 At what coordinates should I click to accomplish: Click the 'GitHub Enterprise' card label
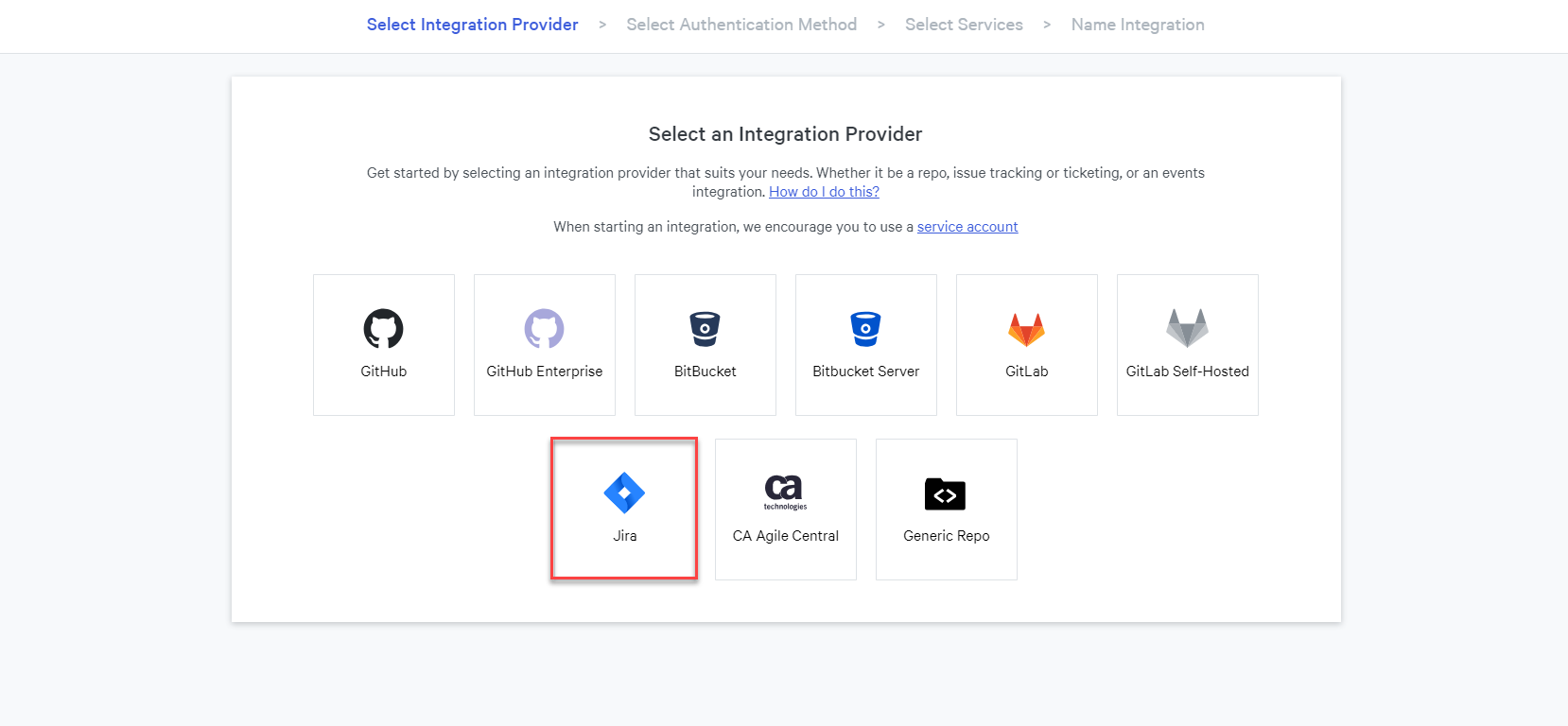[x=545, y=372]
